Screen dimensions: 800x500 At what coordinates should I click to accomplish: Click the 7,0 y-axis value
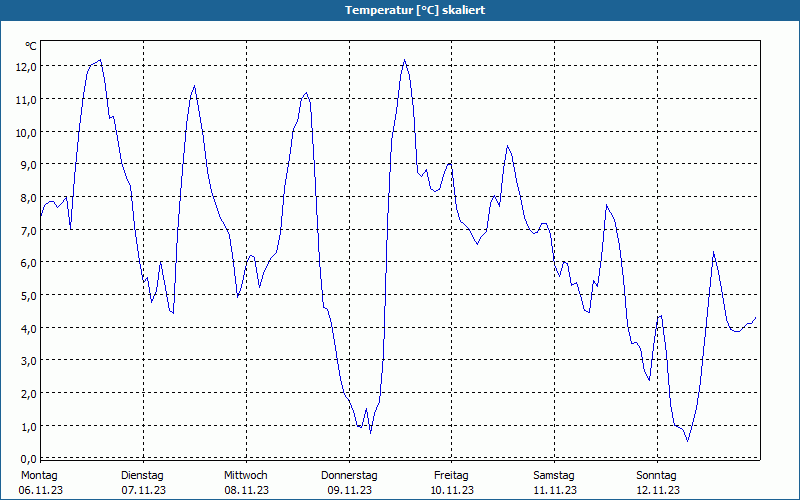pos(28,230)
